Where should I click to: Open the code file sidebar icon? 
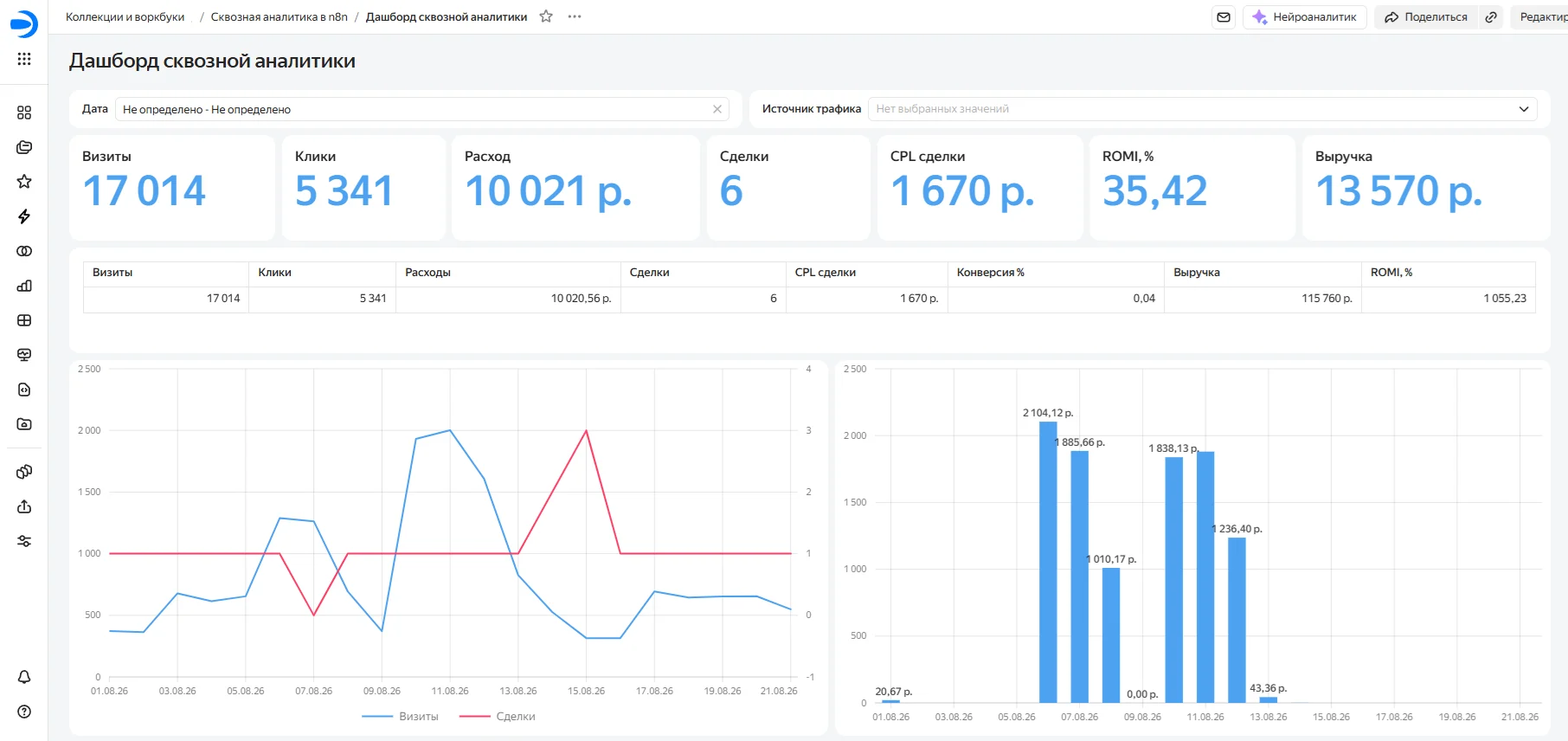tap(24, 390)
